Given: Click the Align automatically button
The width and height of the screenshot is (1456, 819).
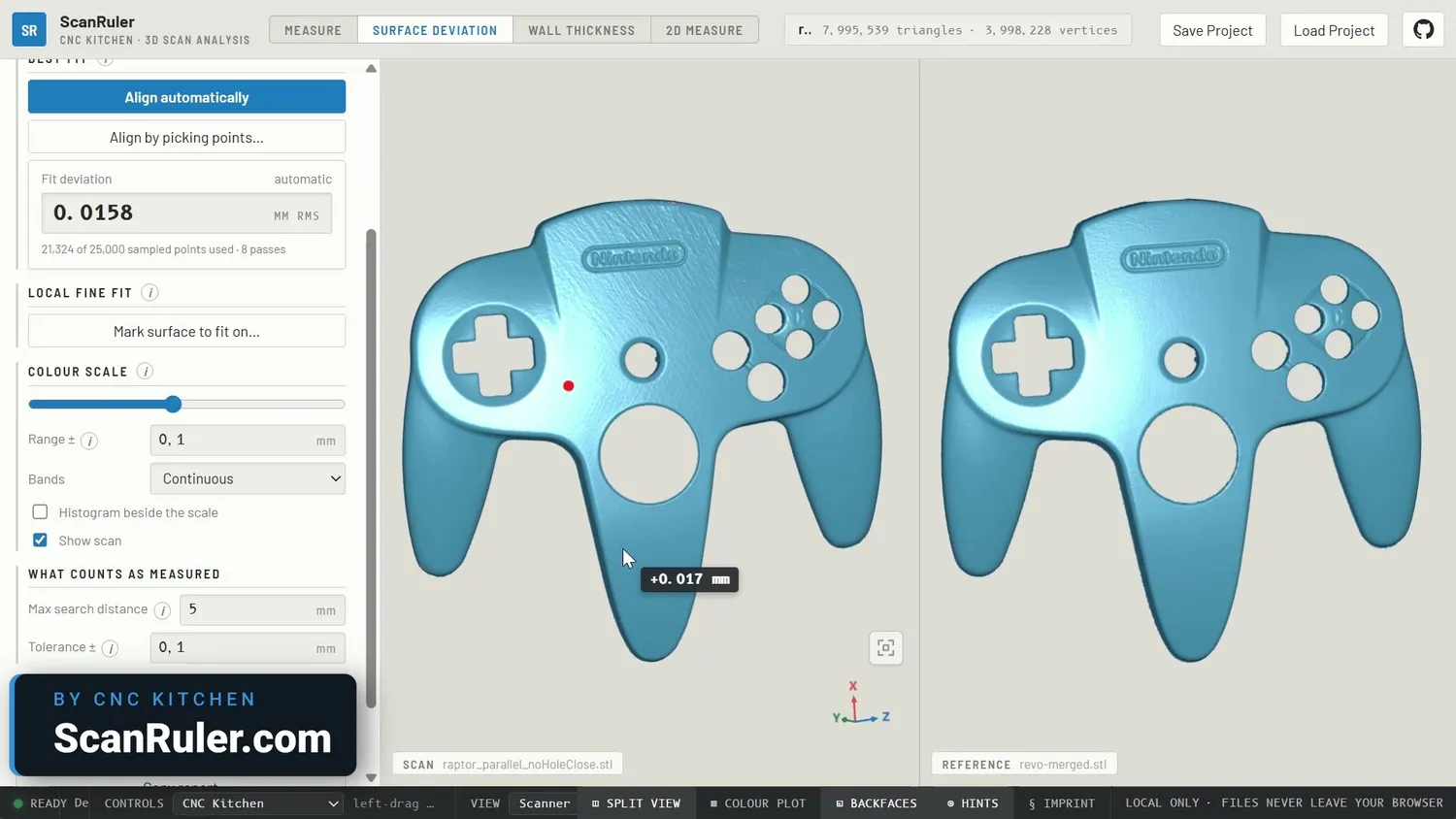Looking at the screenshot, I should coord(186,97).
